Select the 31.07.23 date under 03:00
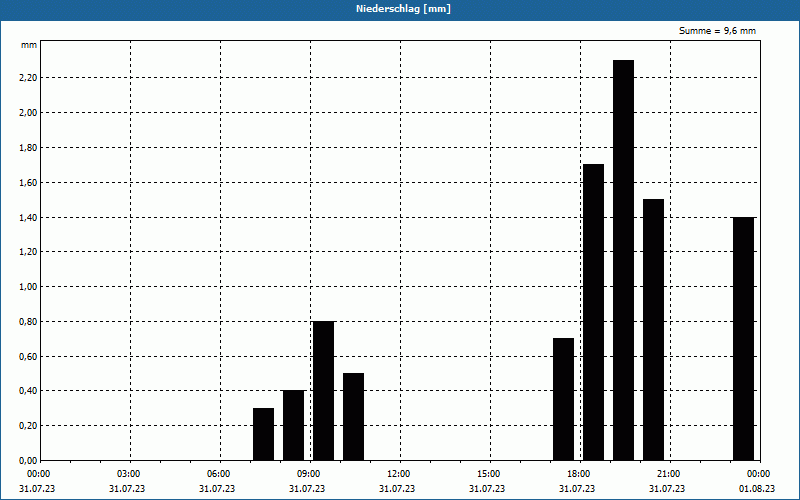 click(127, 488)
